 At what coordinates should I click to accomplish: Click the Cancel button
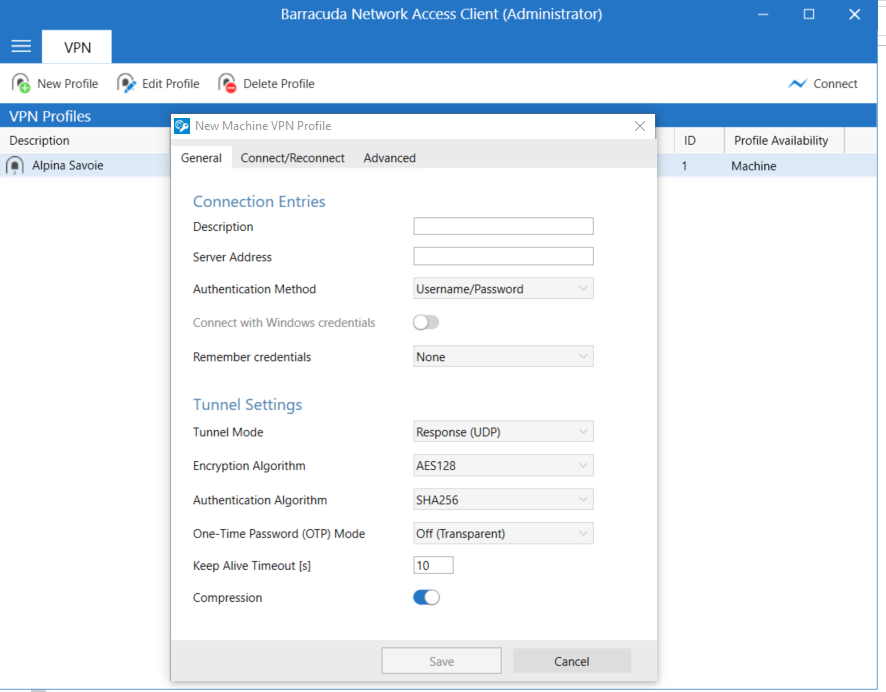click(x=571, y=661)
